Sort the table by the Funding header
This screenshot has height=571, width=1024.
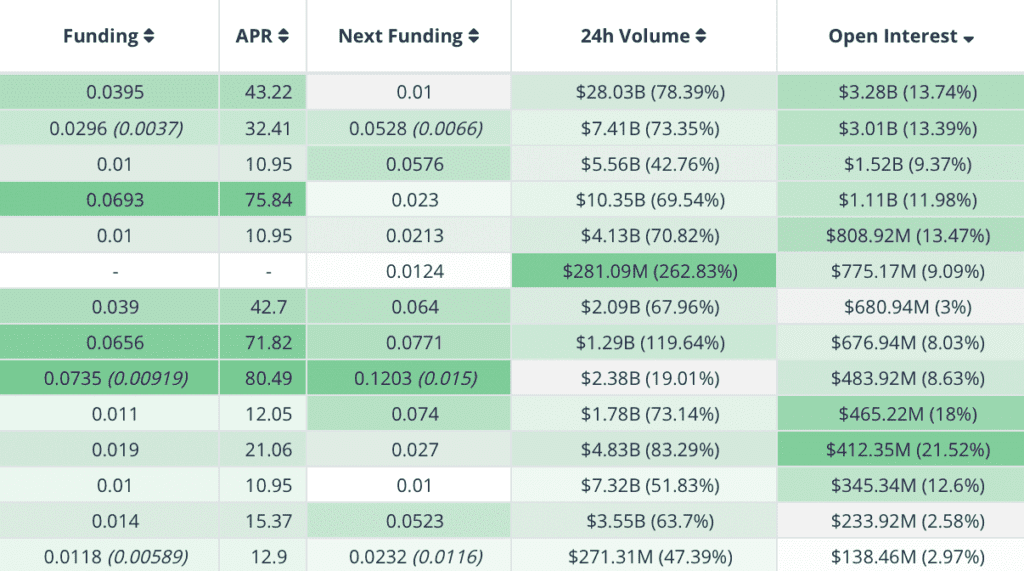pyautogui.click(x=100, y=36)
